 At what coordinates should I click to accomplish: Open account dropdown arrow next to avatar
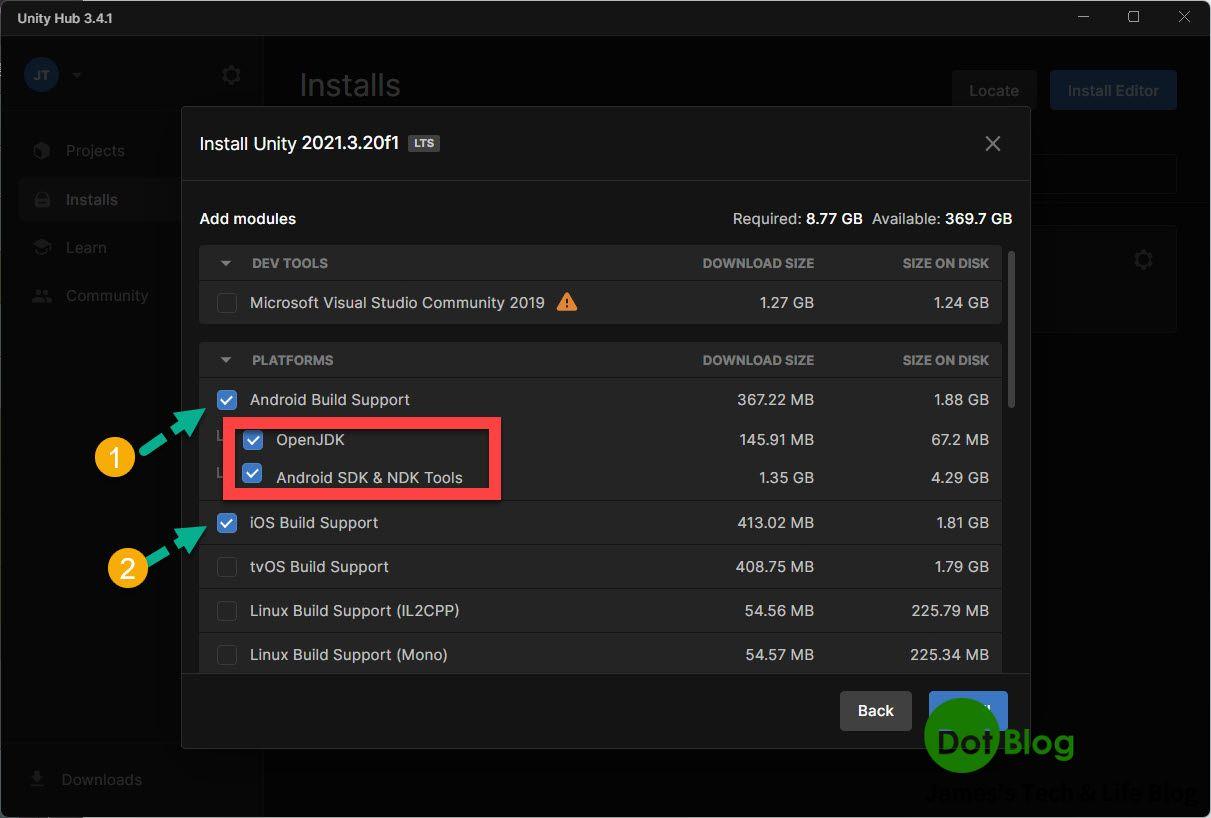pos(77,75)
